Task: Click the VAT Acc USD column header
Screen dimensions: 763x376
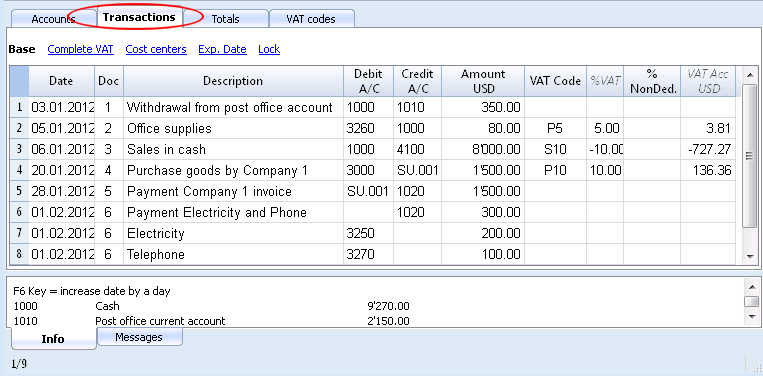Action: [708, 81]
